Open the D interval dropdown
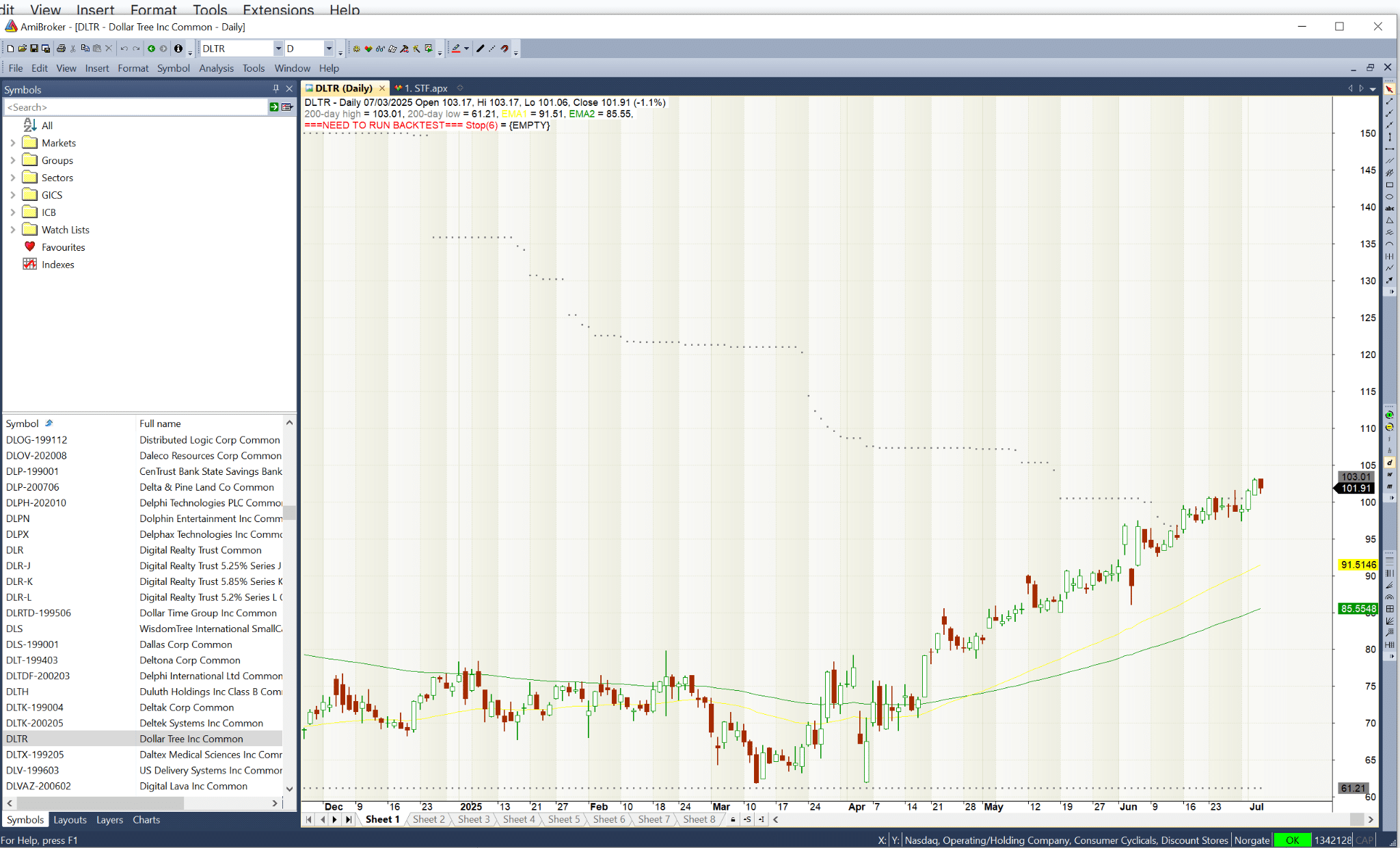Image resolution: width=1400 pixels, height=848 pixels. [329, 49]
